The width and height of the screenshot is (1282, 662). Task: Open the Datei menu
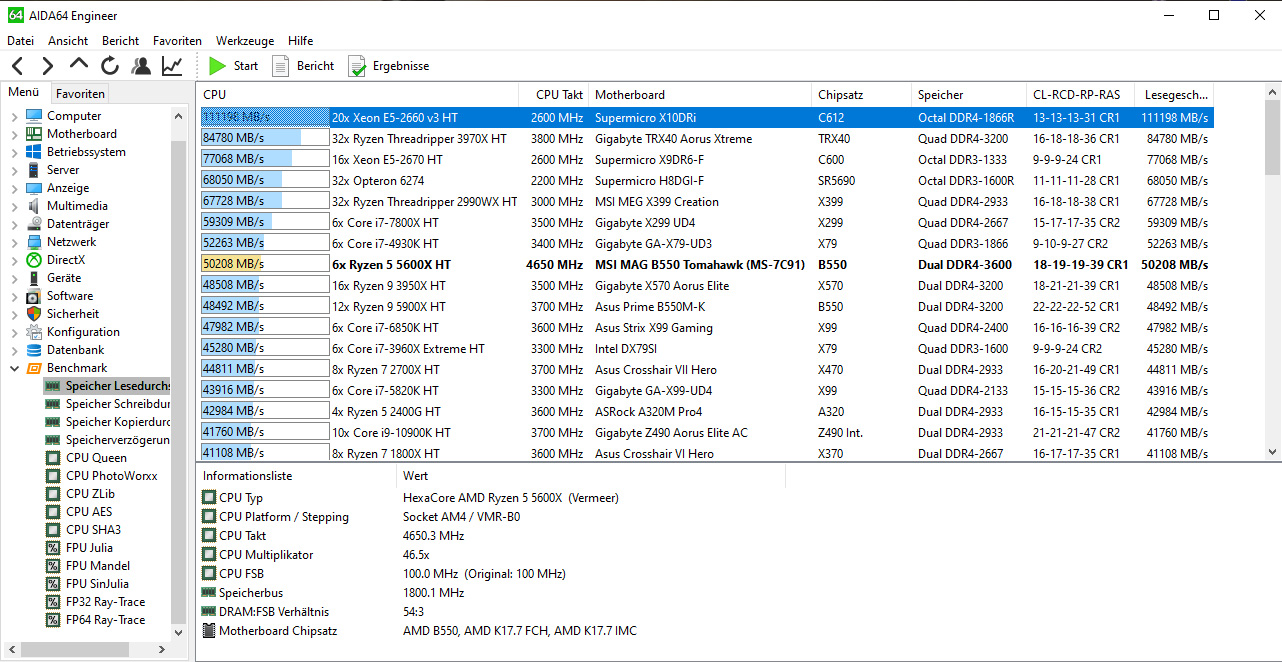coord(20,41)
